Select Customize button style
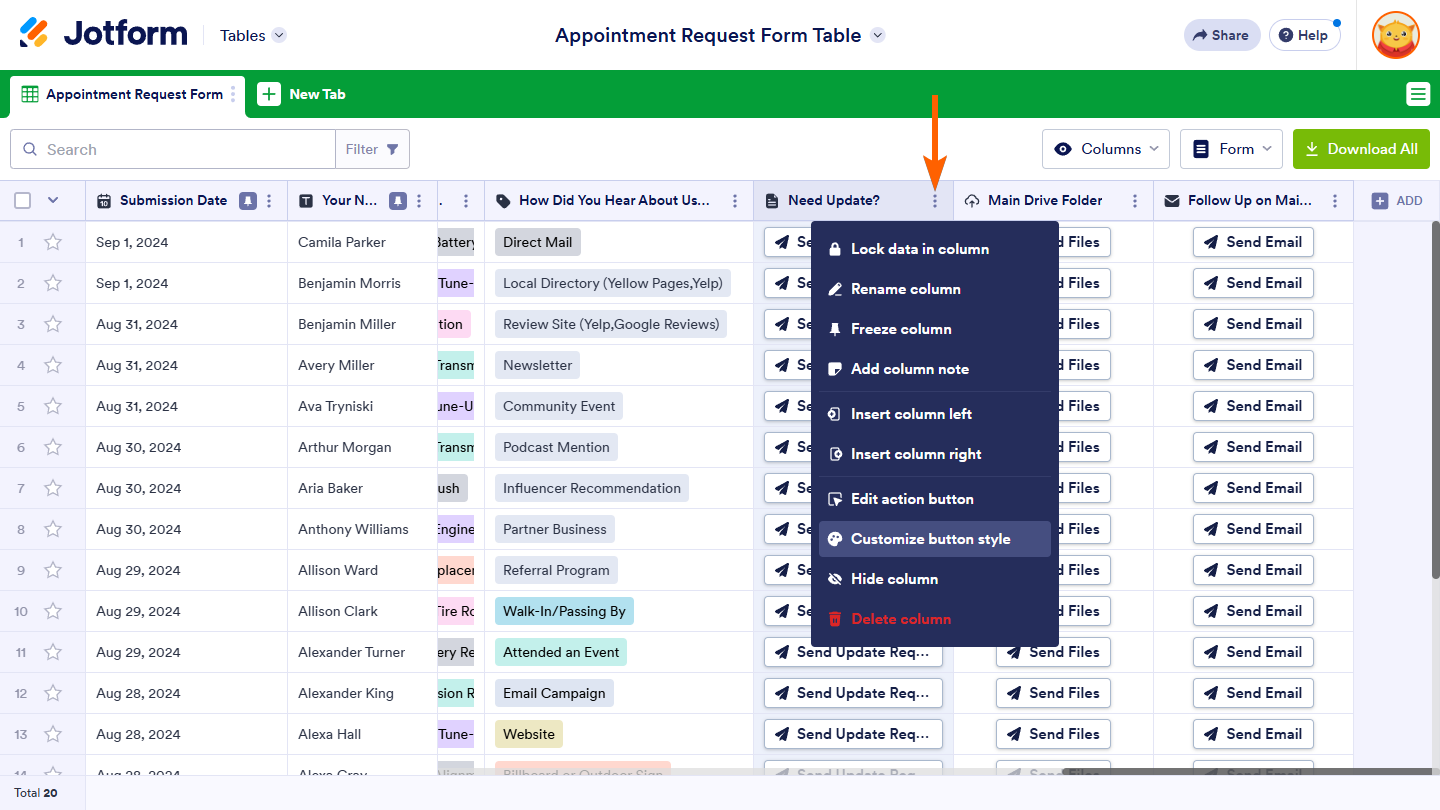The height and width of the screenshot is (810, 1440). [x=935, y=539]
